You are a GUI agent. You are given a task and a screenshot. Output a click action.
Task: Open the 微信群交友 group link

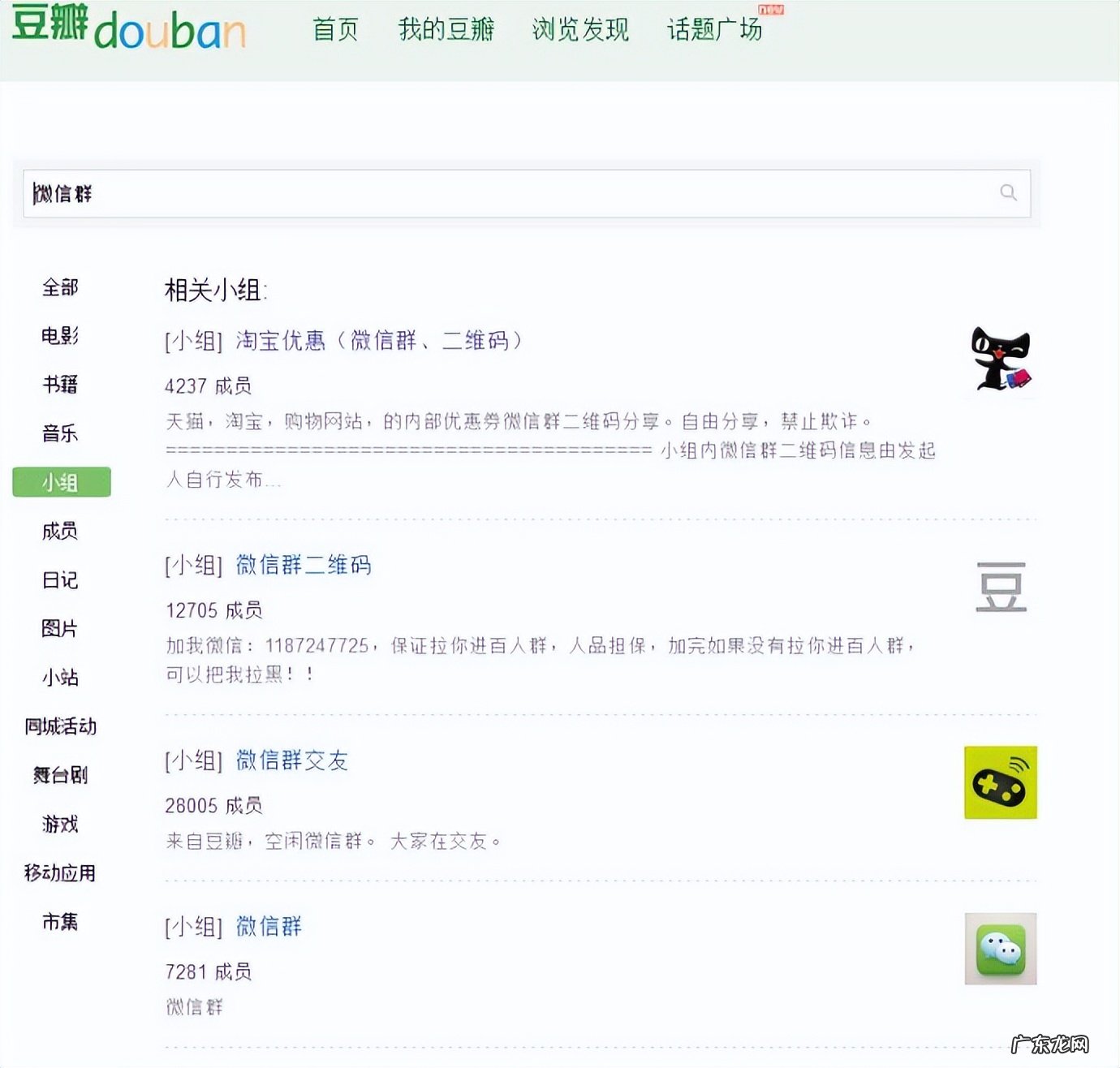(292, 760)
